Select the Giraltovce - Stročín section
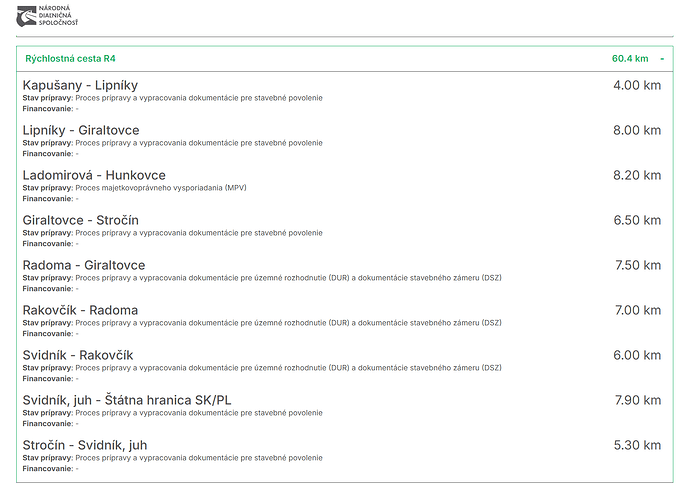 [81, 220]
